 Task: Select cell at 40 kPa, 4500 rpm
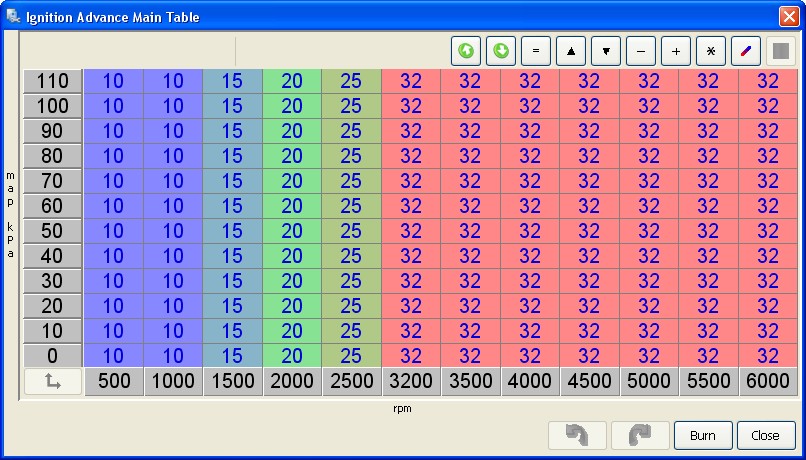point(590,256)
